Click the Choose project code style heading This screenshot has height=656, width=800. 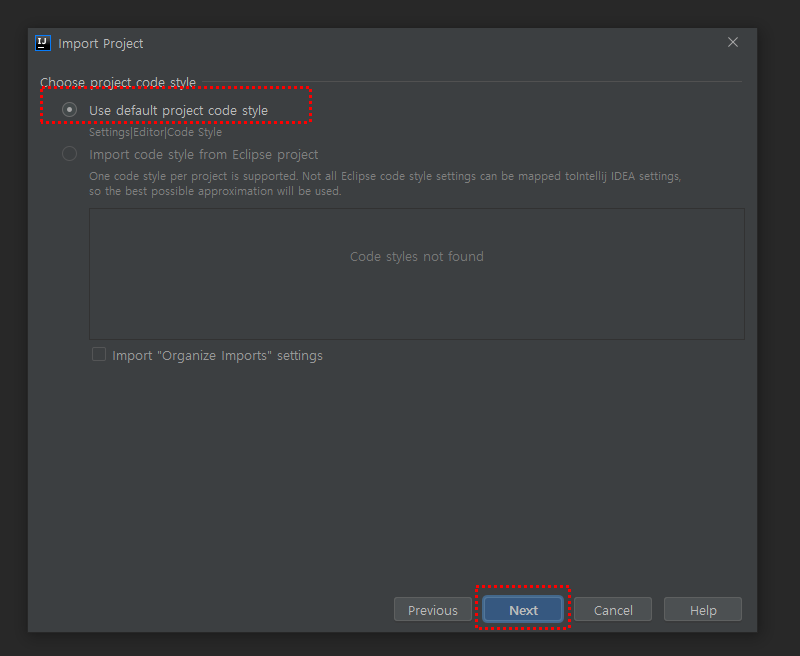click(118, 82)
